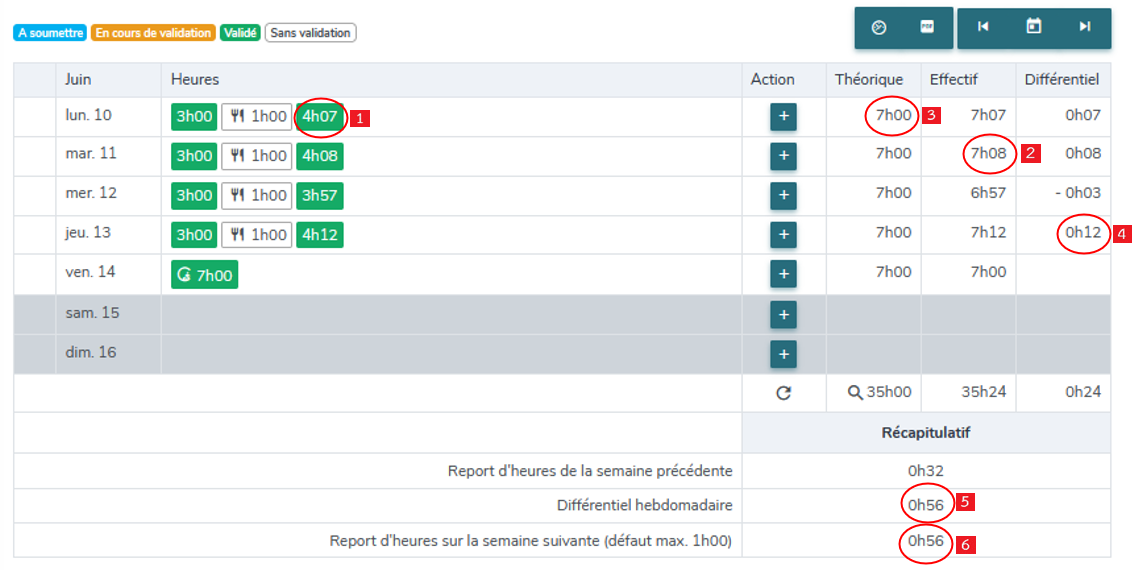
Task: Click the 'A soumettre' status badge
Action: click(50, 33)
